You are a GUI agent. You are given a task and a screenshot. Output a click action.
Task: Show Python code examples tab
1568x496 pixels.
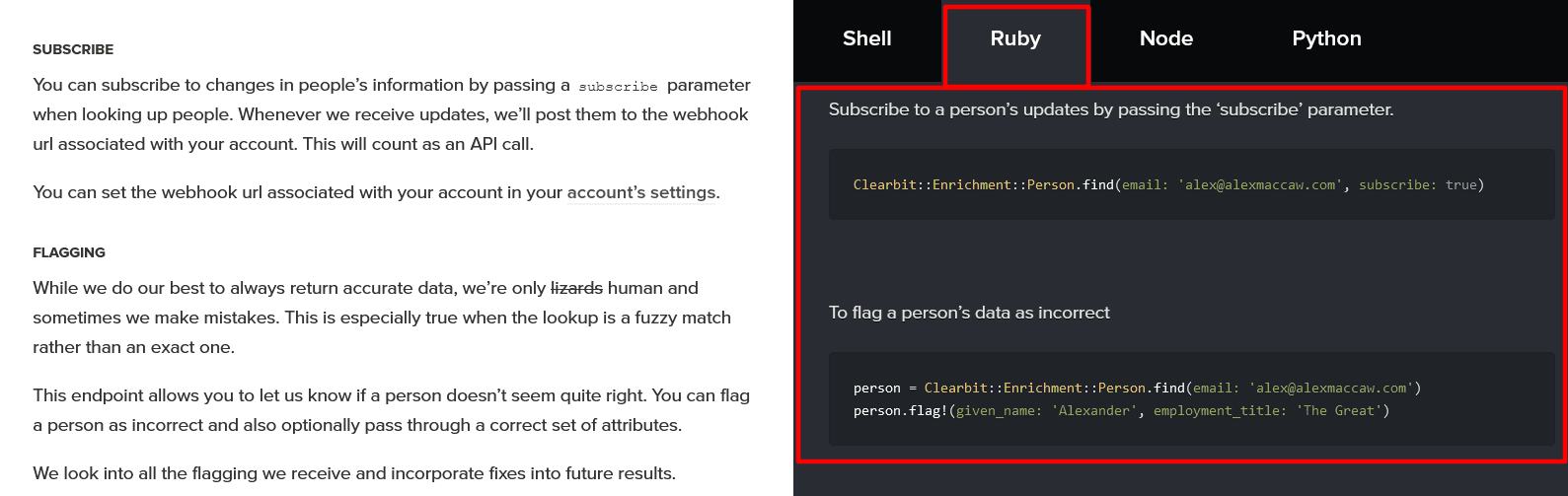click(x=1326, y=39)
